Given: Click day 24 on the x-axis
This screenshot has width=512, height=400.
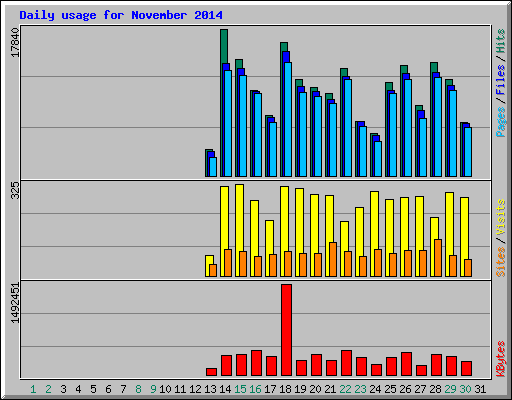Looking at the screenshot, I should tap(375, 389).
